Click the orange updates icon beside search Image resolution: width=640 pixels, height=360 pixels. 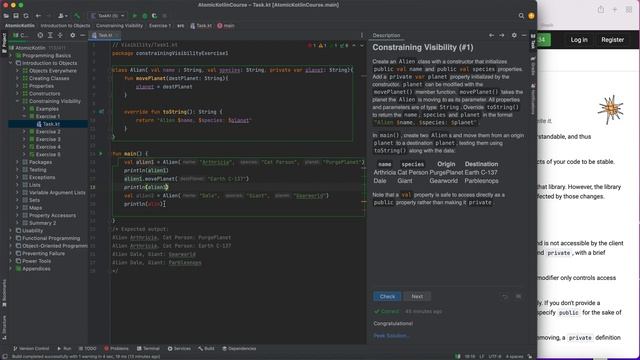[x=531, y=16]
